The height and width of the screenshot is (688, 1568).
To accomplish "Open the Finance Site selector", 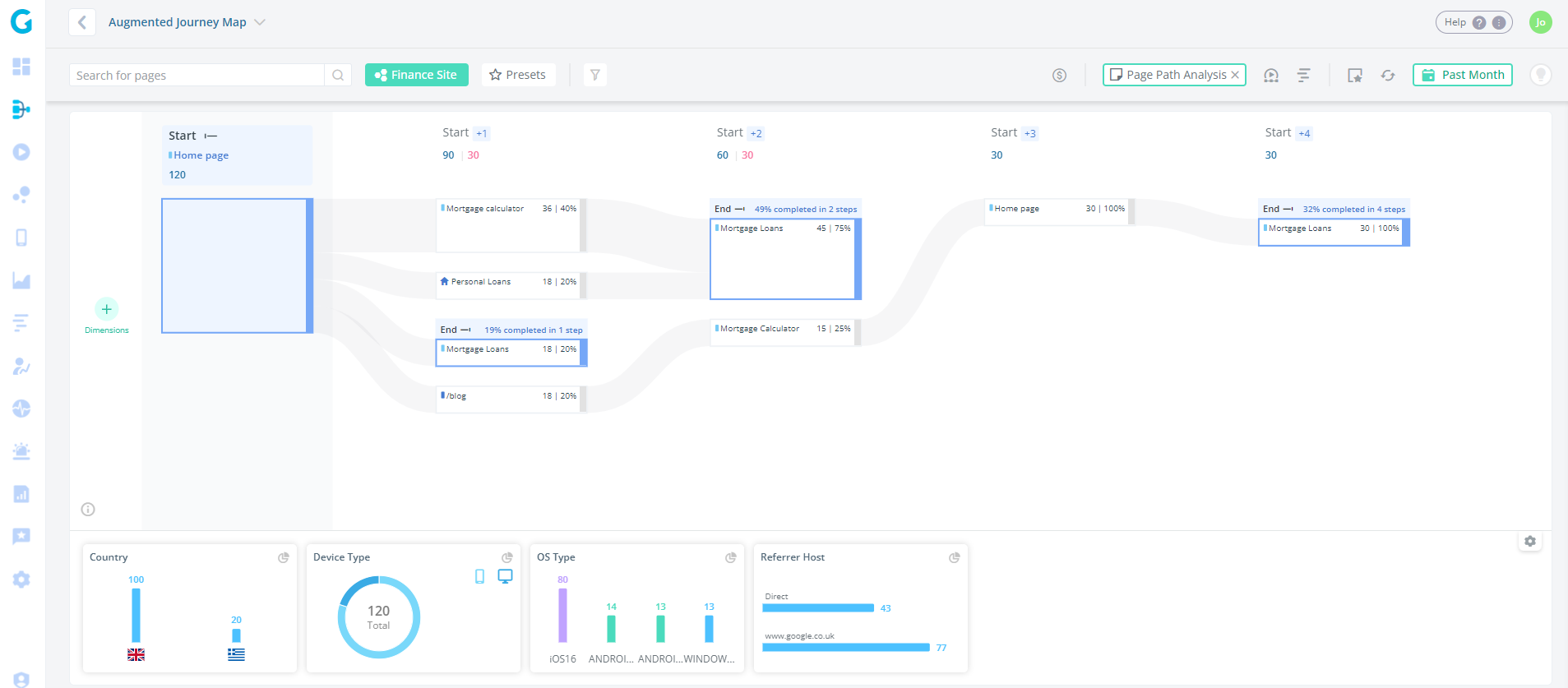I will click(x=416, y=75).
